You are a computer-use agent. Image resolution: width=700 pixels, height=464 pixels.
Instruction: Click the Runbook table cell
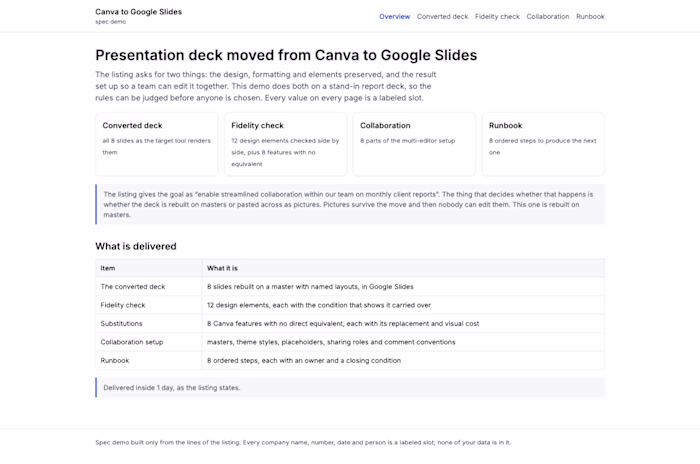pos(149,360)
